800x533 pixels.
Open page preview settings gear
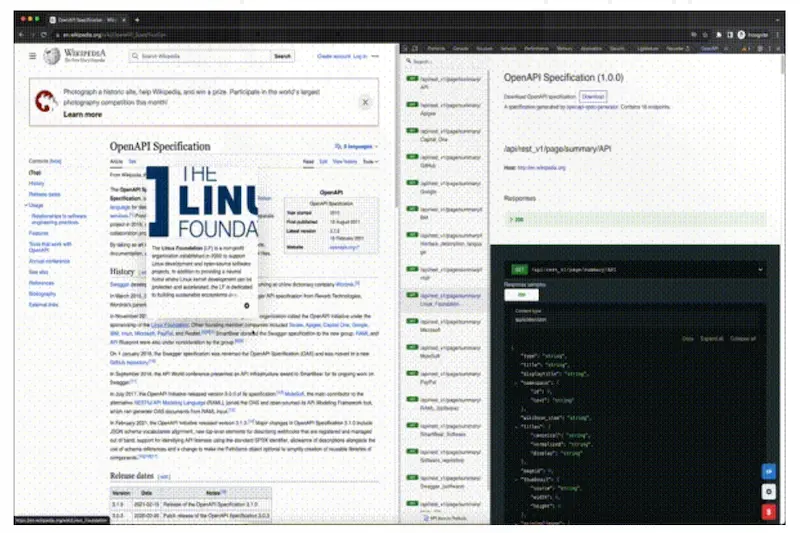pyautogui.click(x=246, y=306)
